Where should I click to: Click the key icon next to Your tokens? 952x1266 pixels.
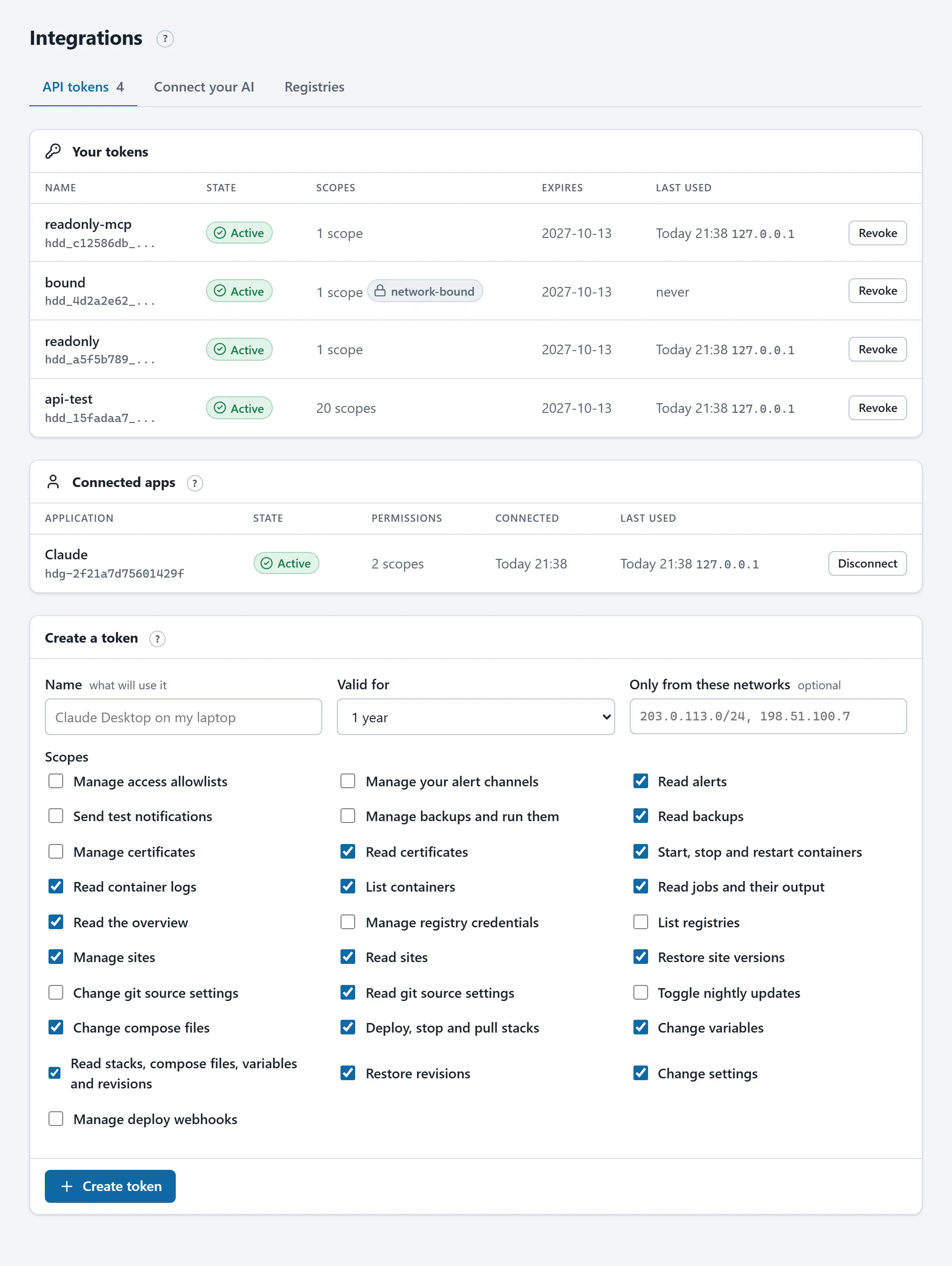(53, 151)
